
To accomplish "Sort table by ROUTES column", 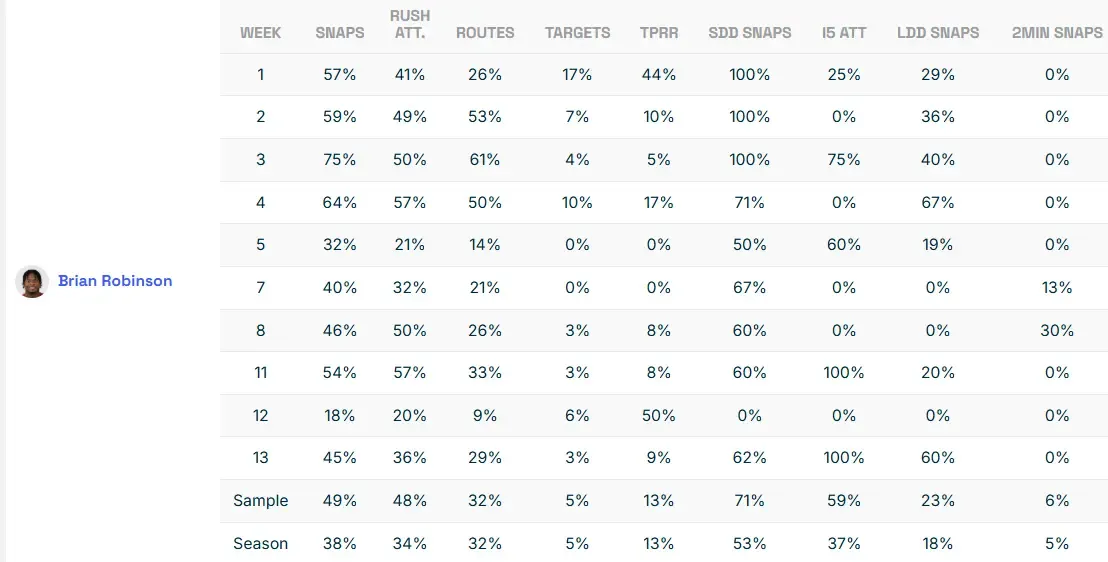I will point(485,33).
